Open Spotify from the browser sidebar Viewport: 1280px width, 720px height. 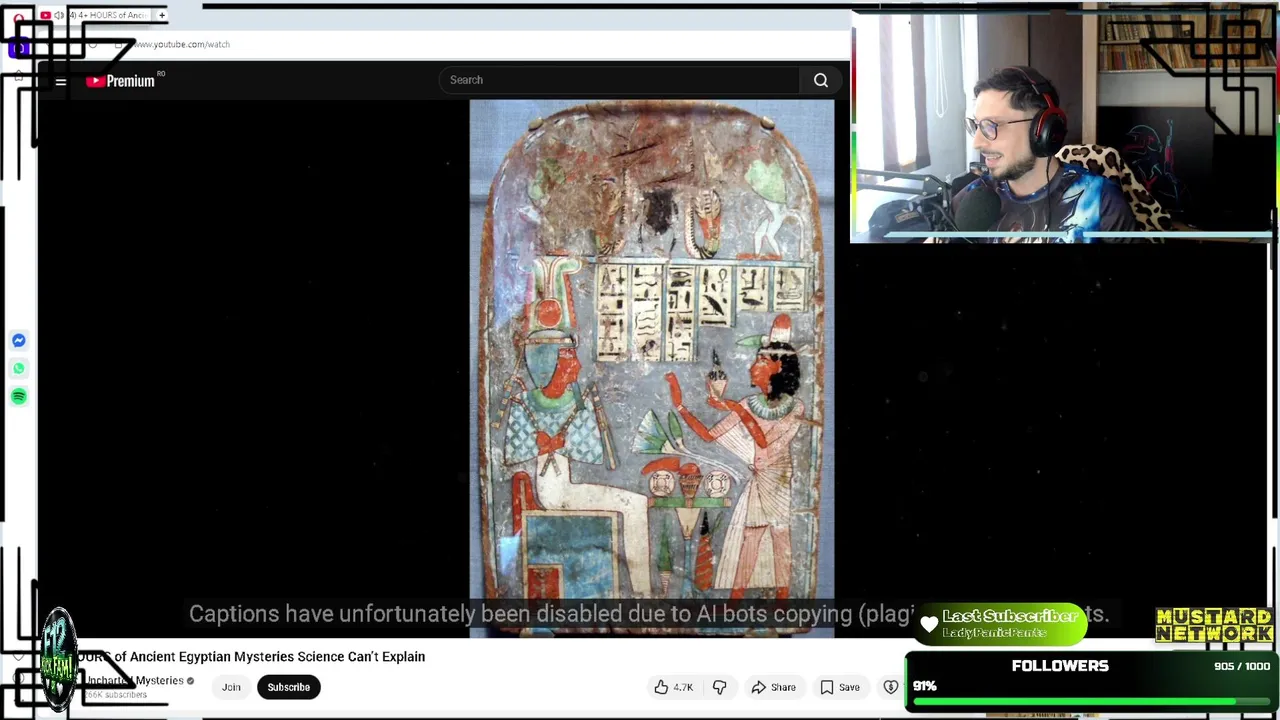pyautogui.click(x=19, y=397)
